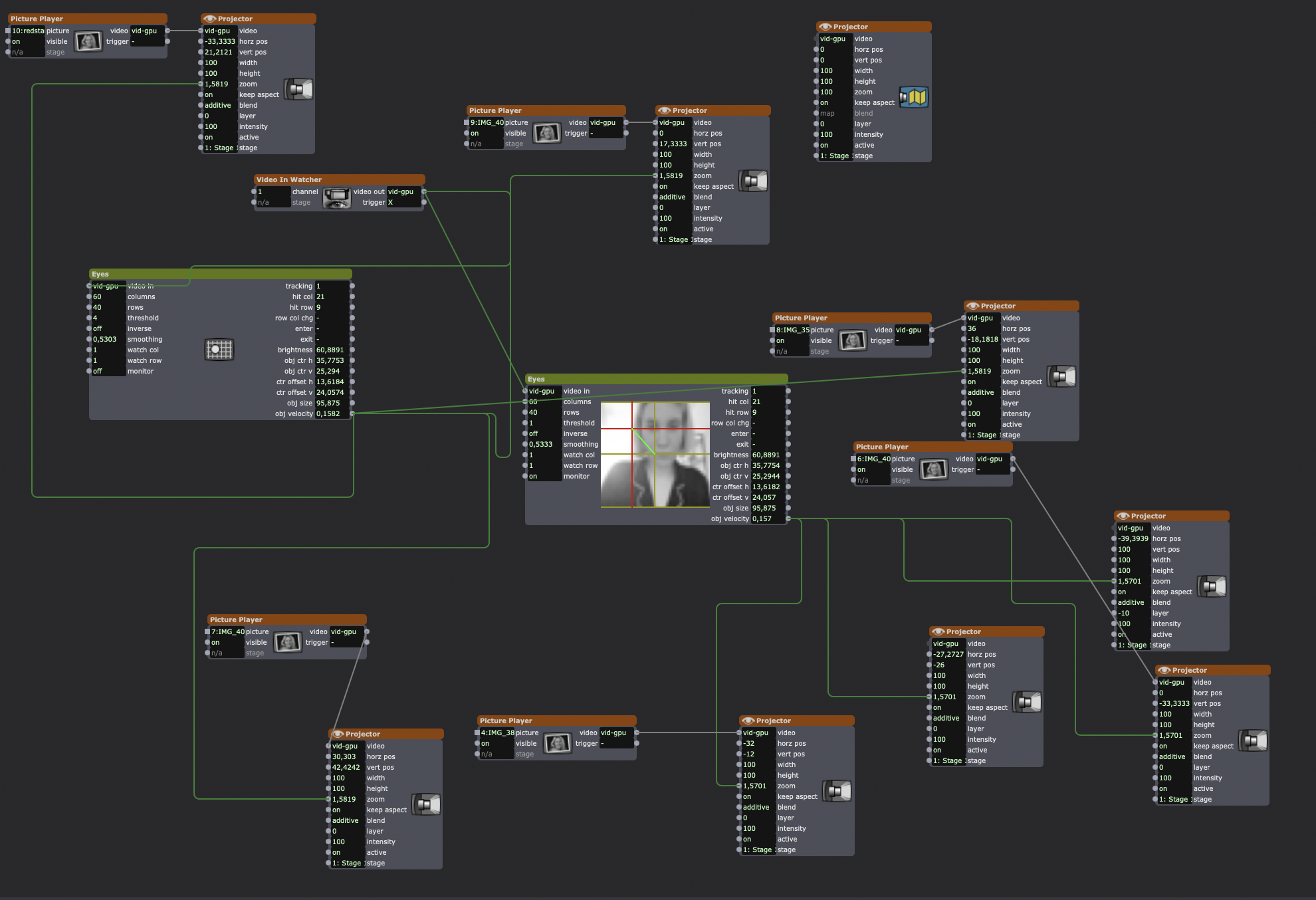
Task: Click the map-blend Projector's blue mapping icon
Action: pos(914,97)
